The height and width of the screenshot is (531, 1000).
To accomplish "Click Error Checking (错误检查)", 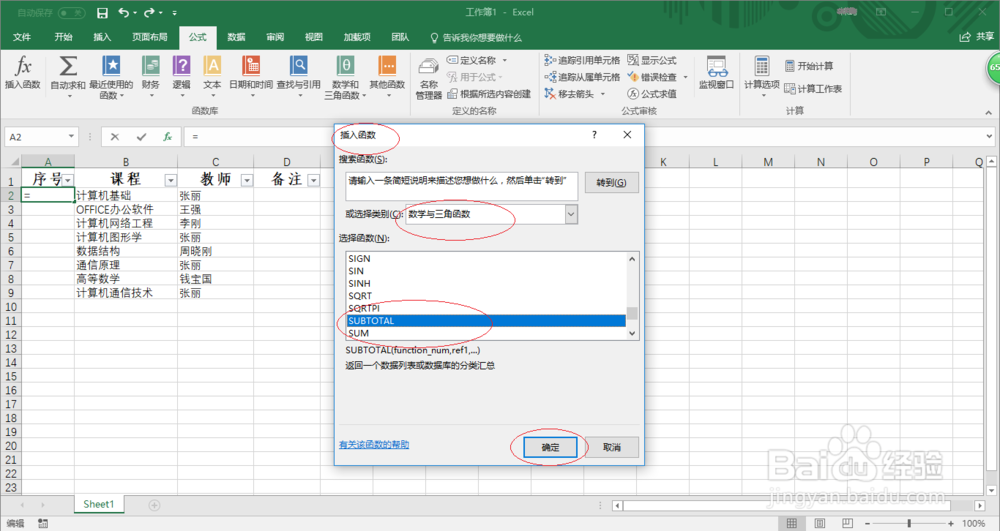I will click(652, 76).
